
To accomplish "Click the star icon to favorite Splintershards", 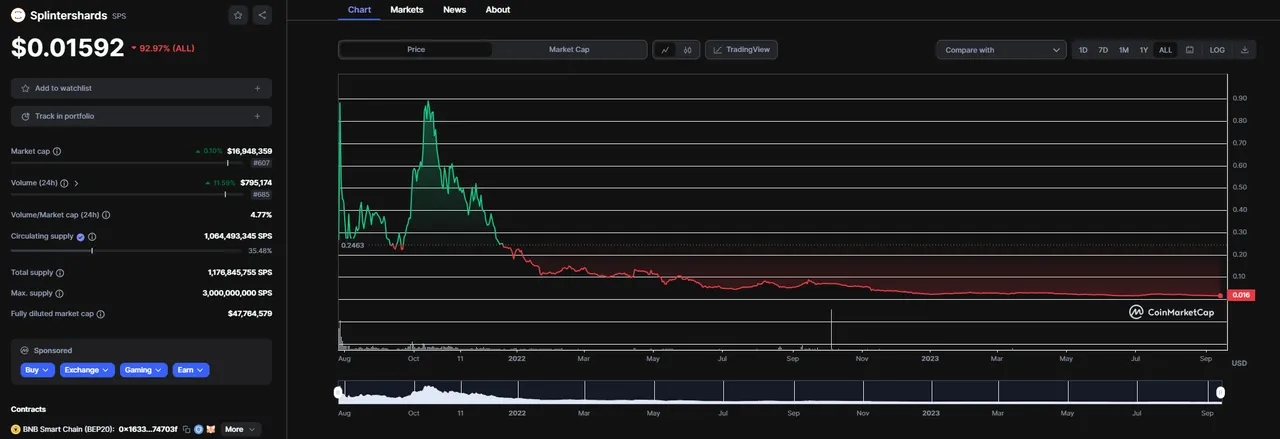I will point(237,15).
